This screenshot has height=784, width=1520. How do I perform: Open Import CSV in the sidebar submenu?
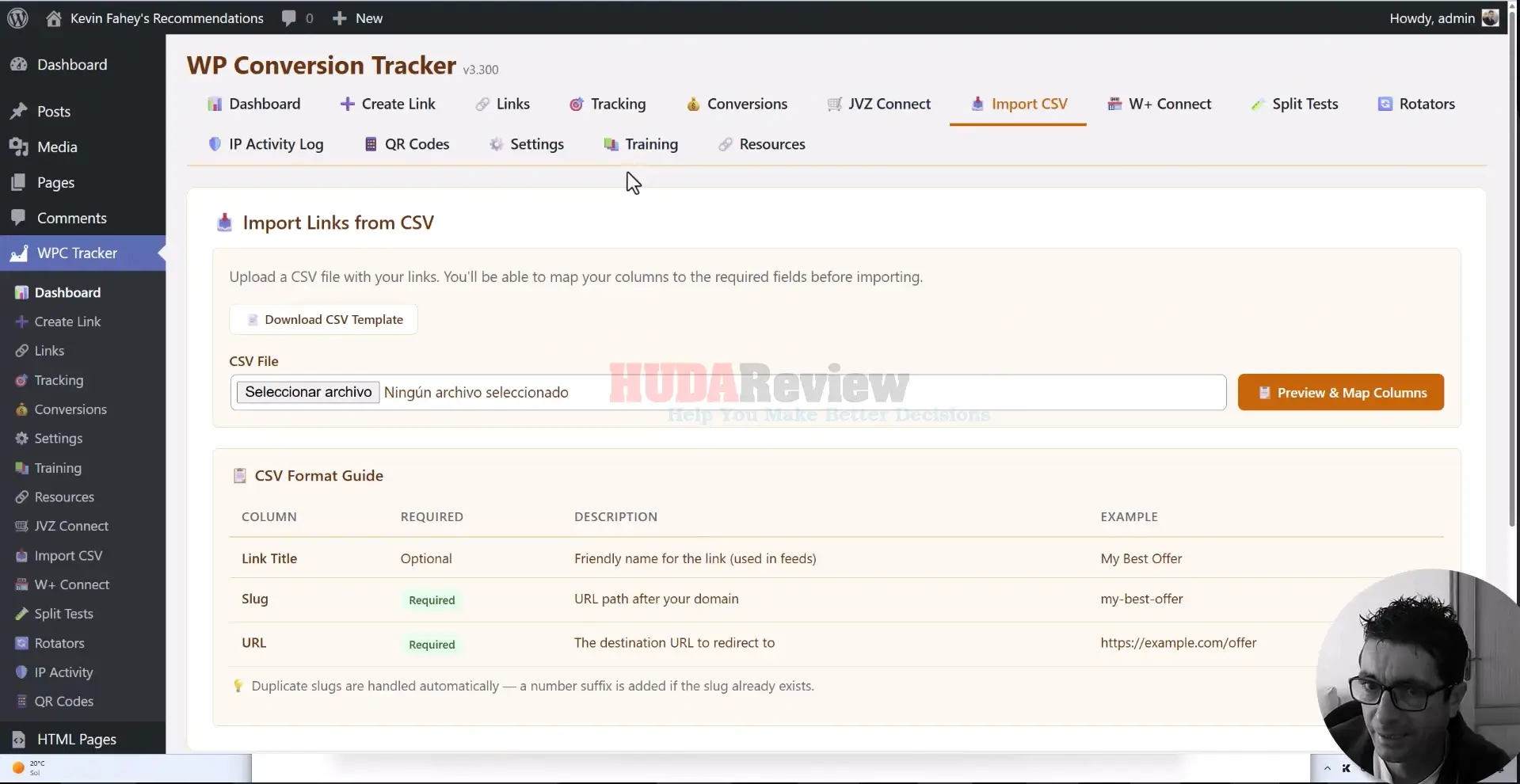click(x=68, y=556)
